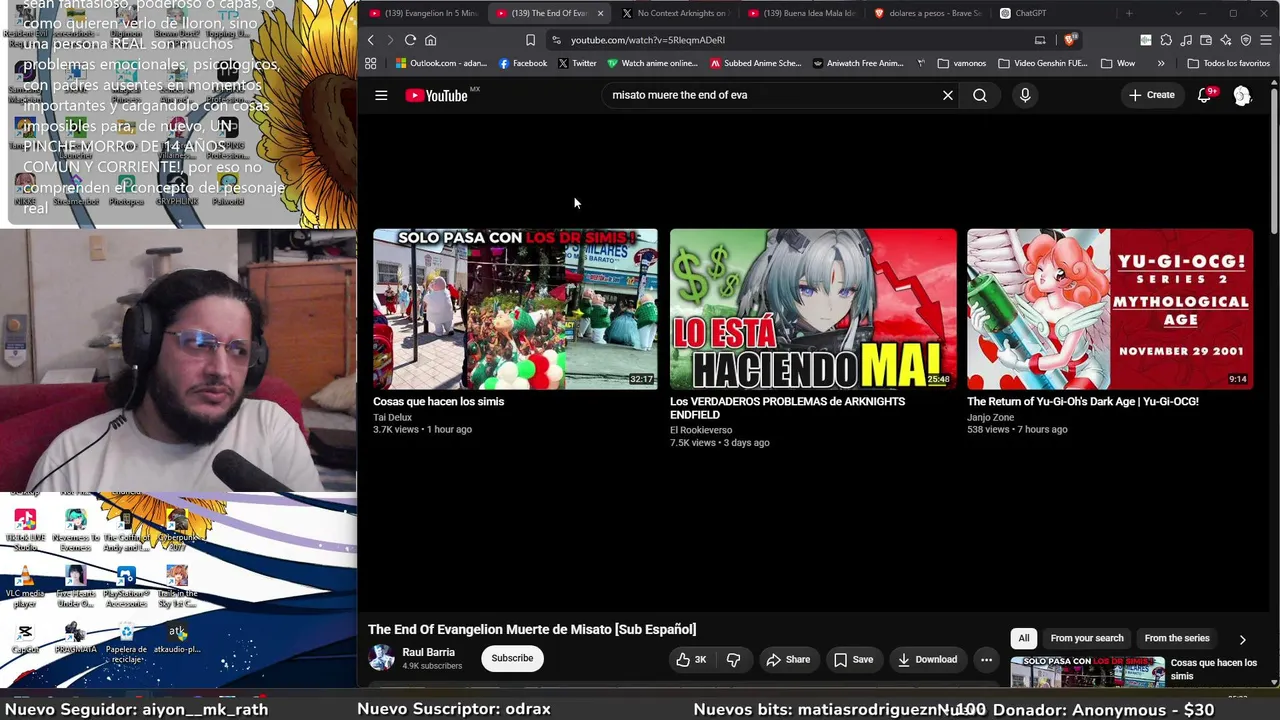Select From the series filter chip
The height and width of the screenshot is (720, 1280).
(x=1177, y=638)
